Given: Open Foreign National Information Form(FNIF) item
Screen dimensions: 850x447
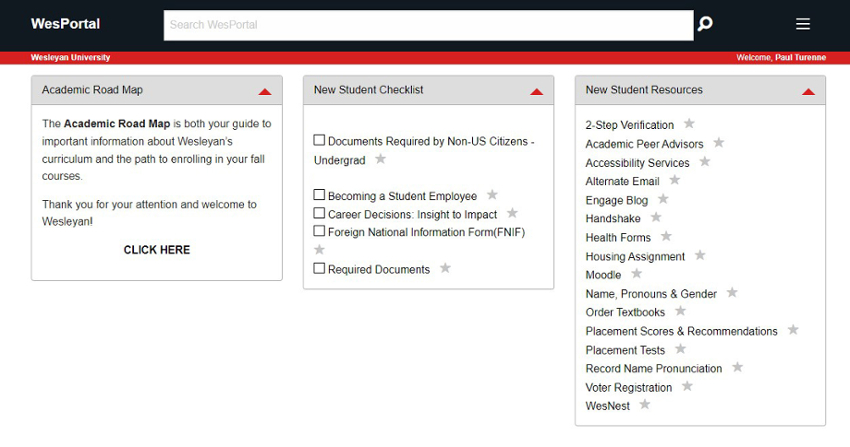Looking at the screenshot, I should pos(427,232).
